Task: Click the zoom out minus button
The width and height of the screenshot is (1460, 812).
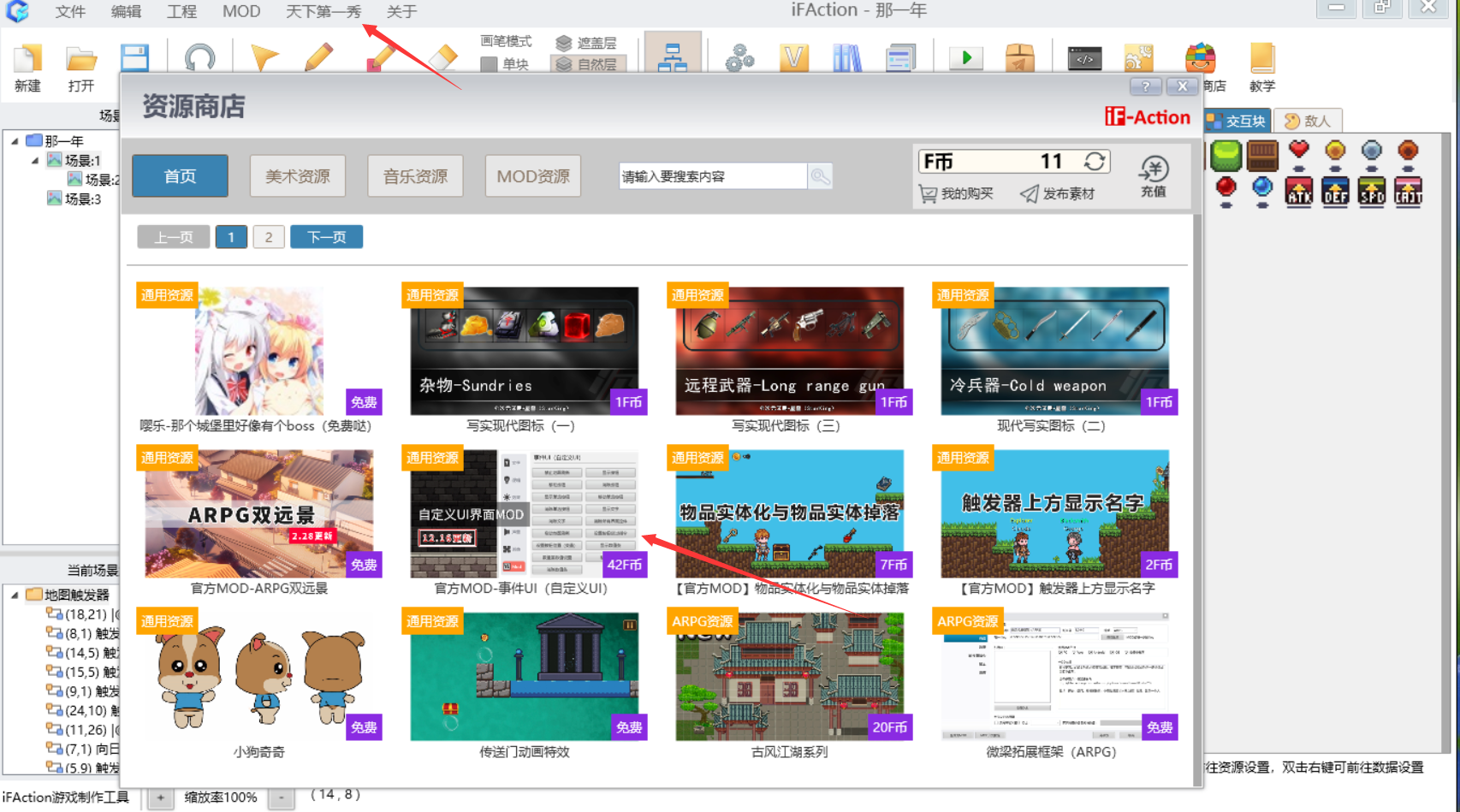Action: pos(282,798)
